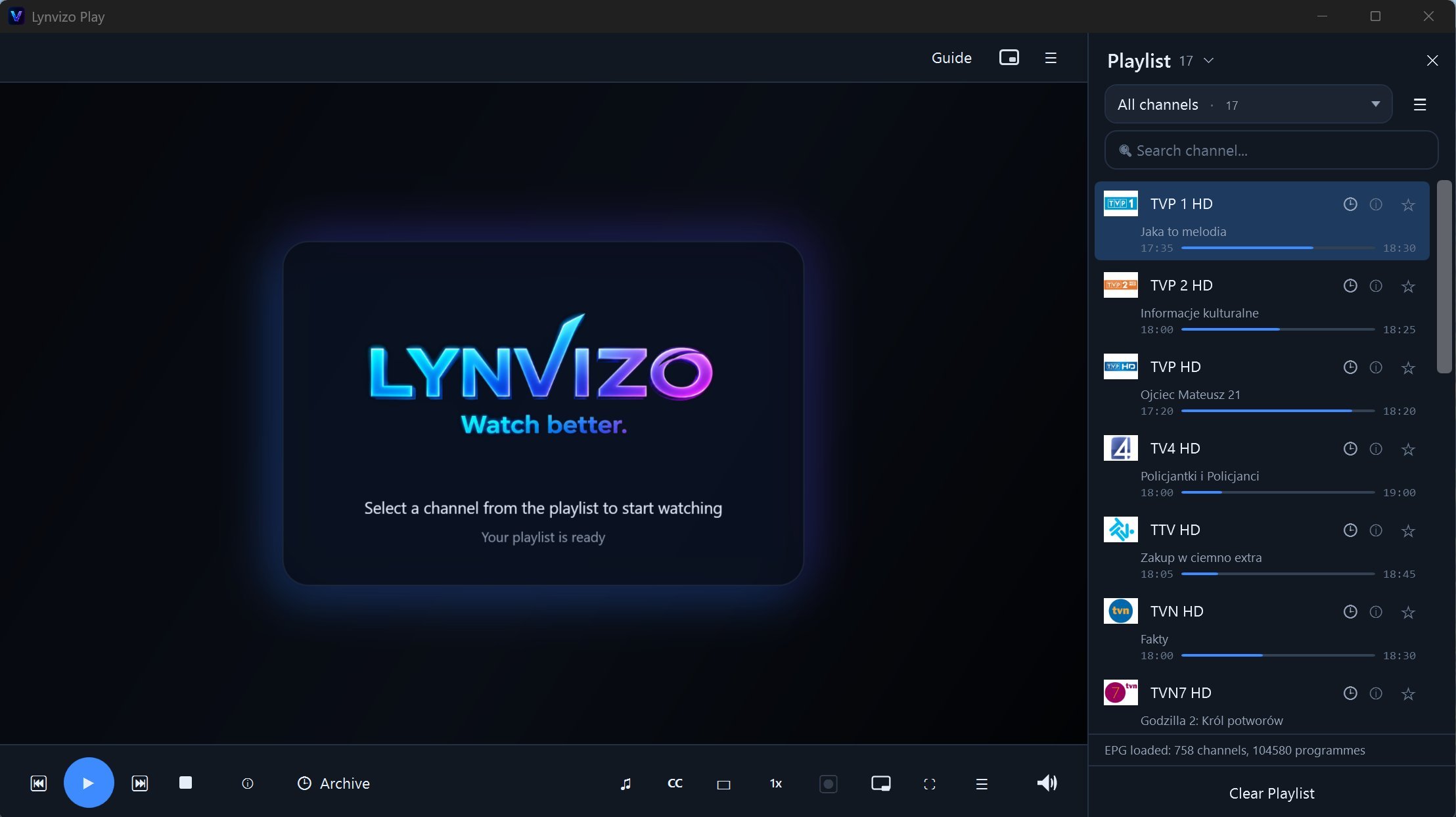Viewport: 1456px width, 817px height.
Task: Open archive clock for TVN HD
Action: (1350, 612)
